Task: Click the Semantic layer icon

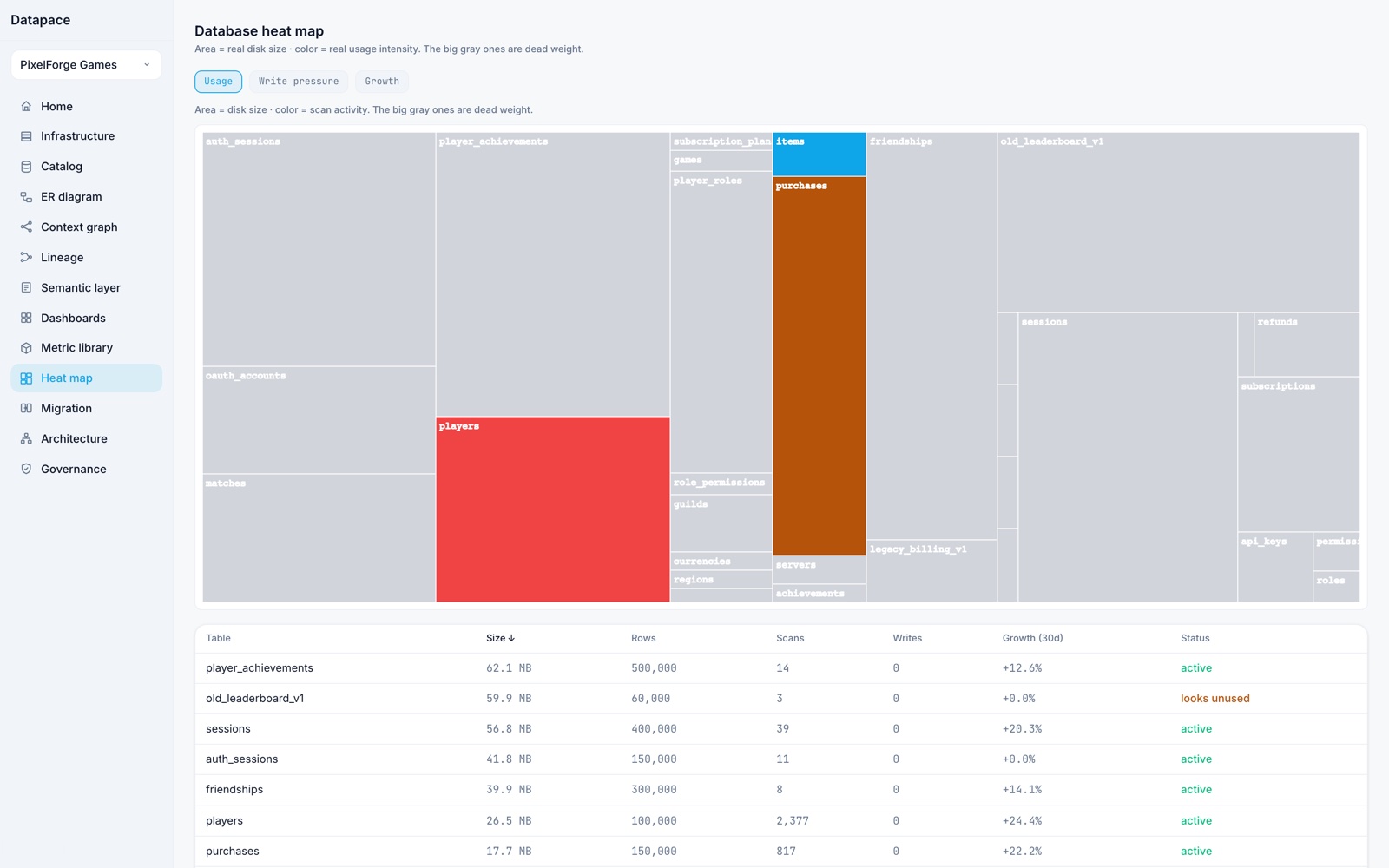Action: 26,287
